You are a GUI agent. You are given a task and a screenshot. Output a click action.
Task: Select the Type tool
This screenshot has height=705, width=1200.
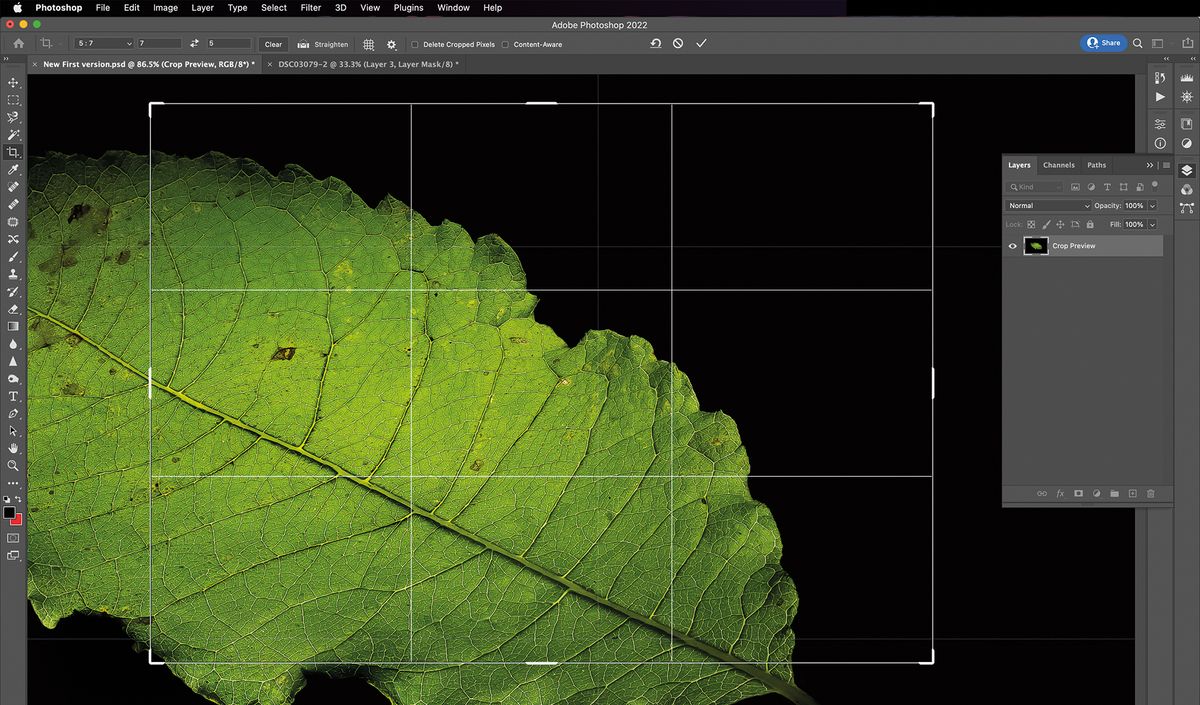click(13, 396)
